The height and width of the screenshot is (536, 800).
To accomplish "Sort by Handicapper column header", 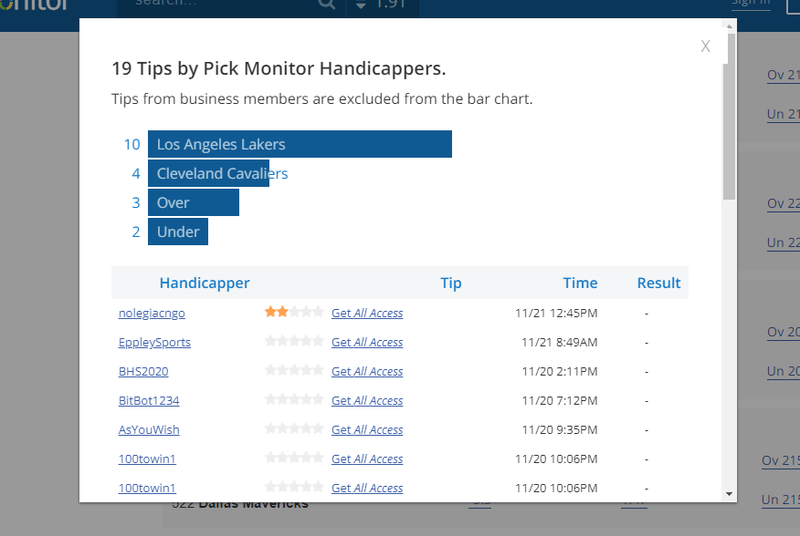I will coord(205,283).
